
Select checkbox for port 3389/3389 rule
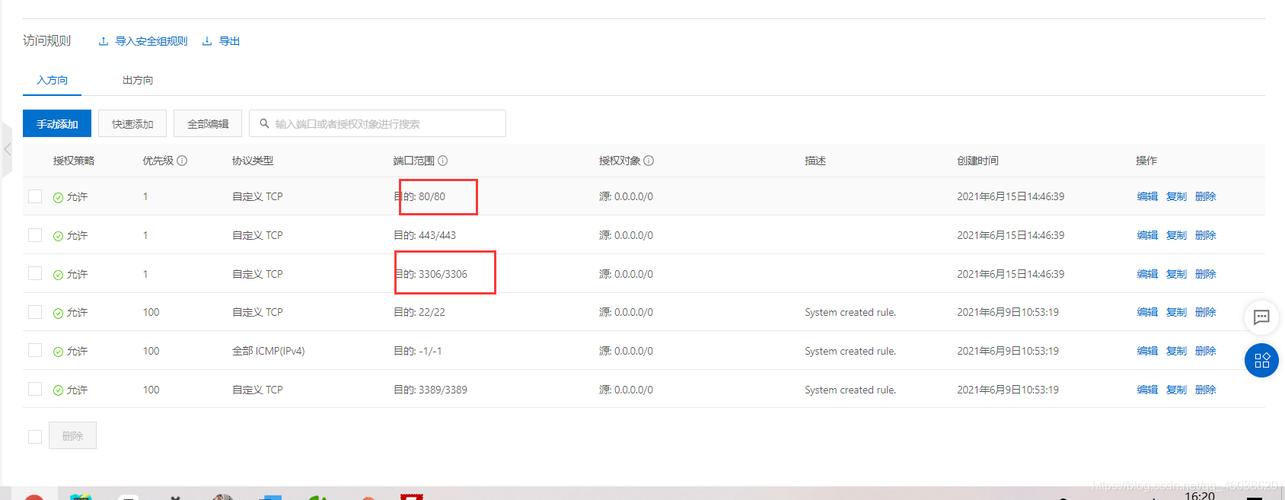pos(35,389)
